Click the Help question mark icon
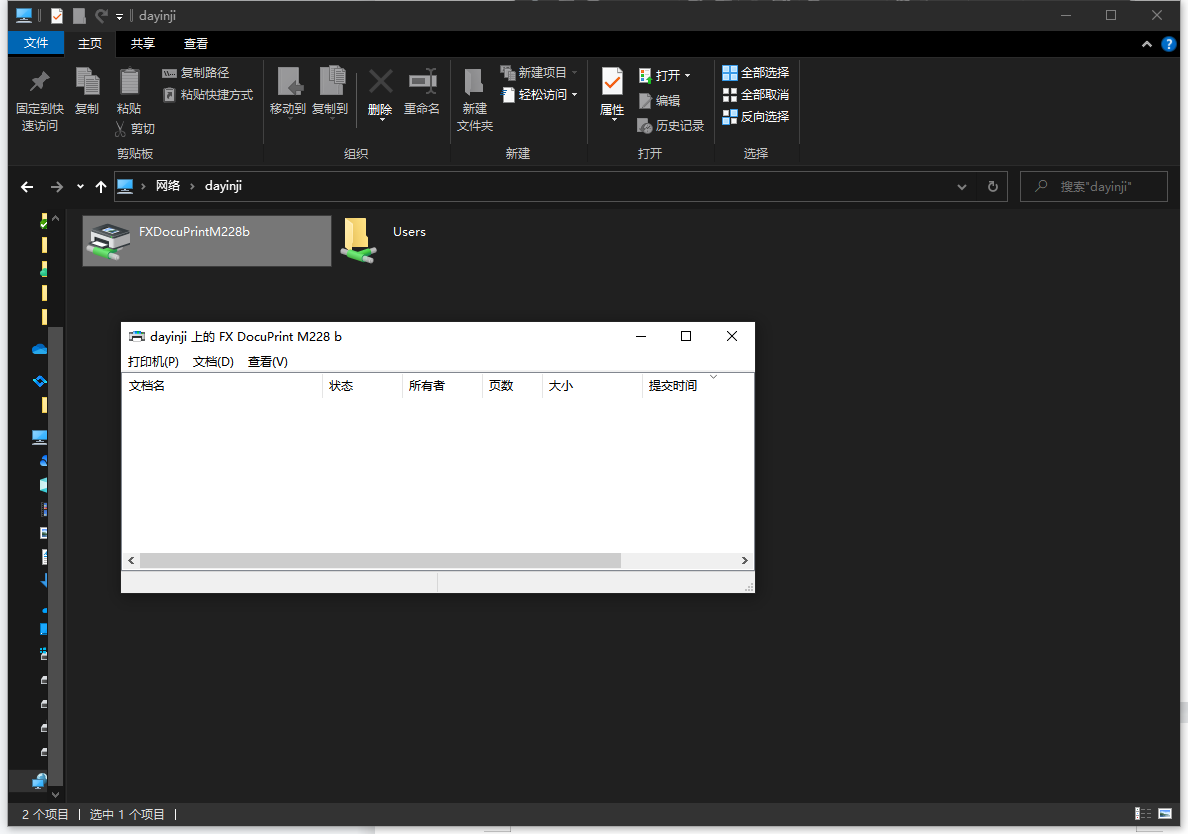This screenshot has width=1188, height=834. pyautogui.click(x=1168, y=44)
